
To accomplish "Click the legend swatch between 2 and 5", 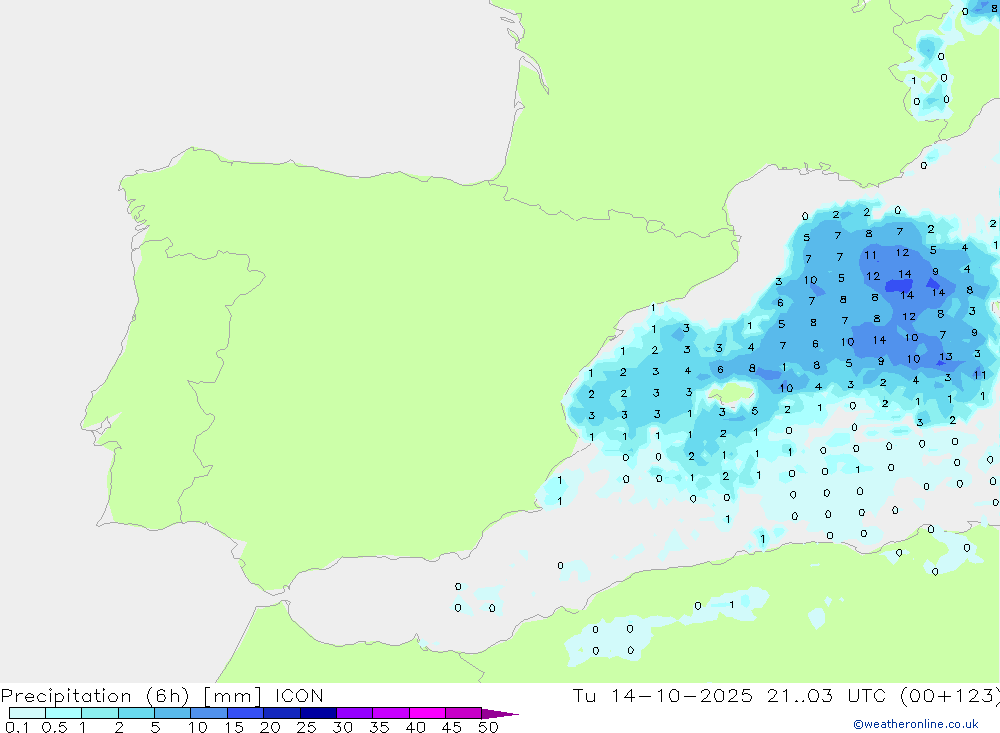I will (136, 713).
